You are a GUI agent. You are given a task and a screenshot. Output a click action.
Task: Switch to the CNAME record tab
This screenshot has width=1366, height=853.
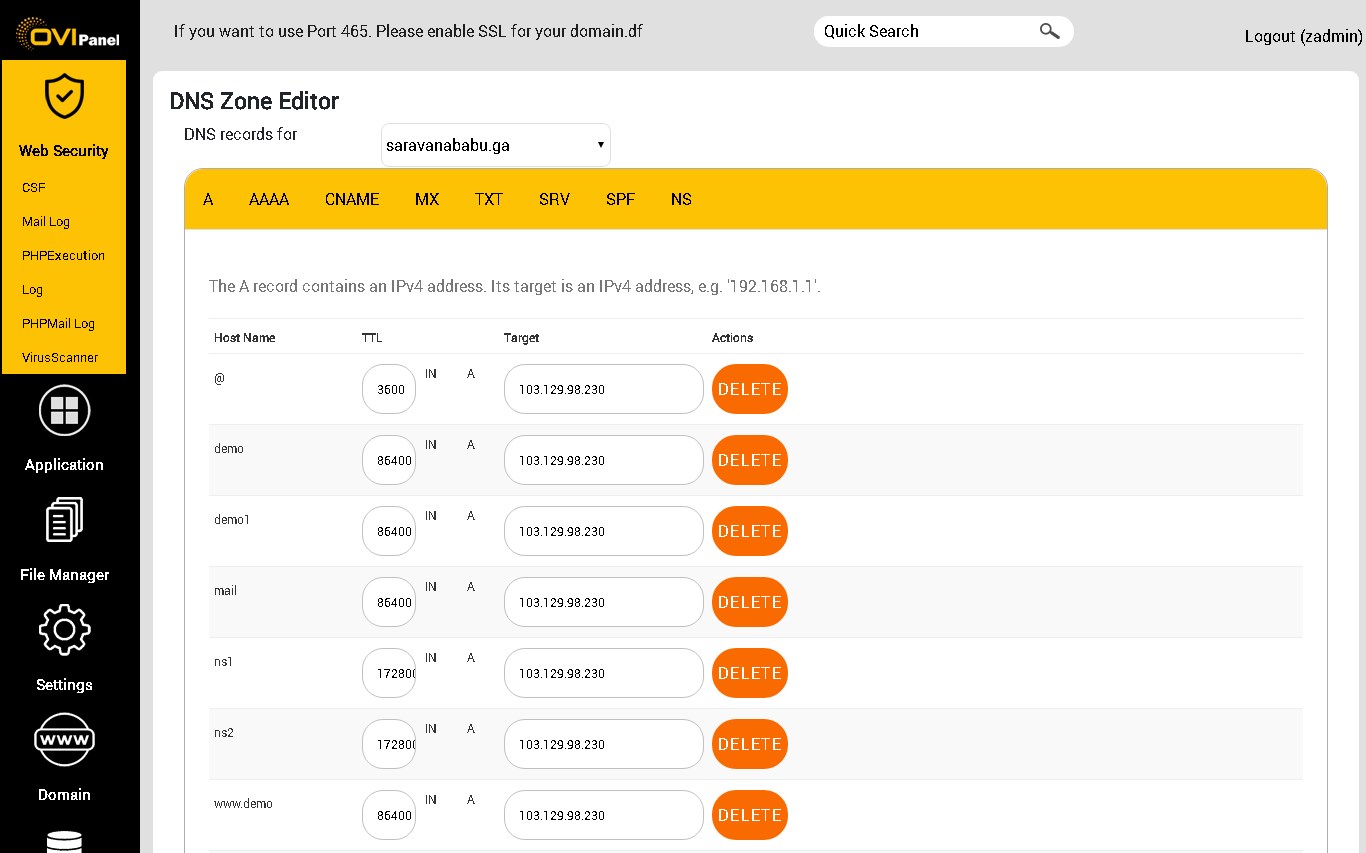point(351,199)
